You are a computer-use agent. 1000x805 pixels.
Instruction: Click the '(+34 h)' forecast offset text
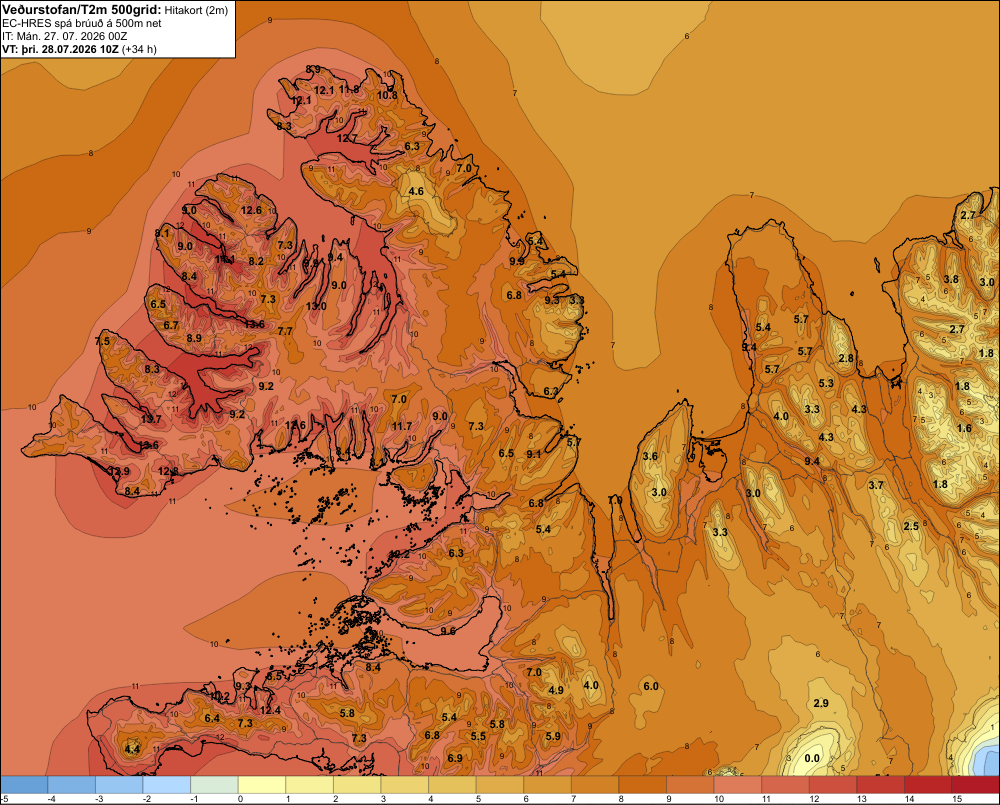139,49
